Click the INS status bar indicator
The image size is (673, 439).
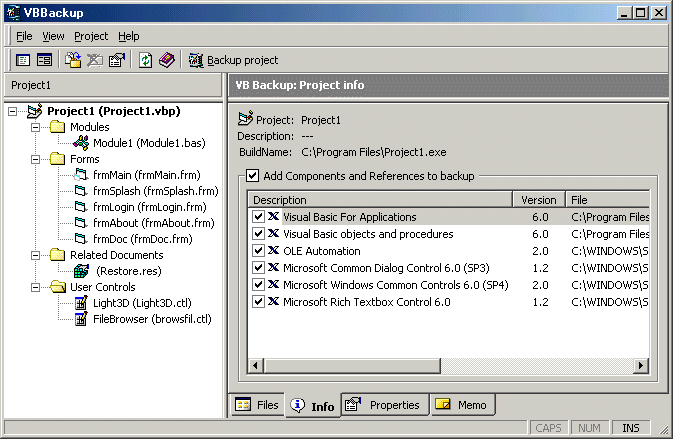click(631, 428)
